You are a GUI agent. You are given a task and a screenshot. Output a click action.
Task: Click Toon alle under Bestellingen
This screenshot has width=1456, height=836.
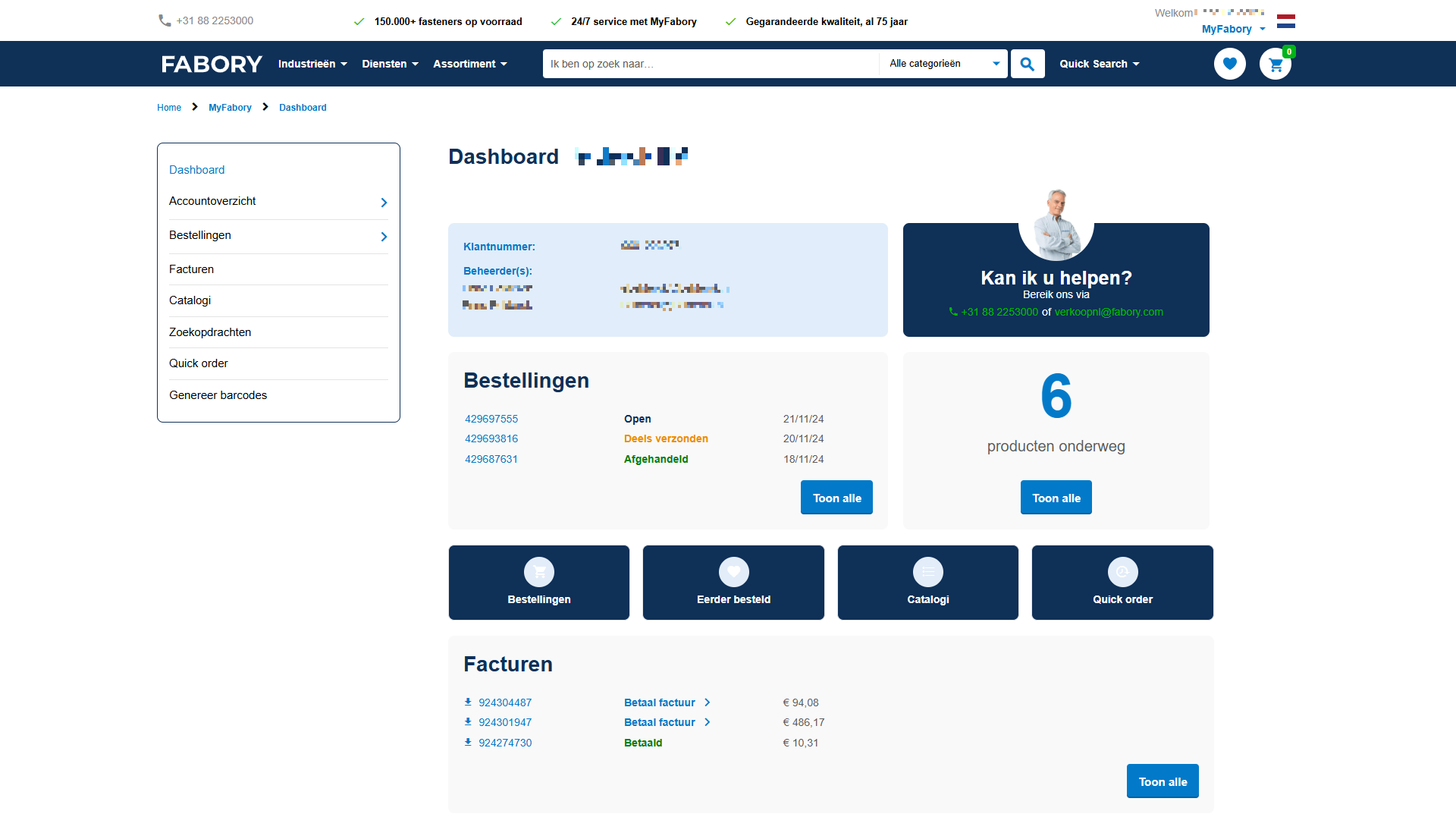[x=836, y=498]
